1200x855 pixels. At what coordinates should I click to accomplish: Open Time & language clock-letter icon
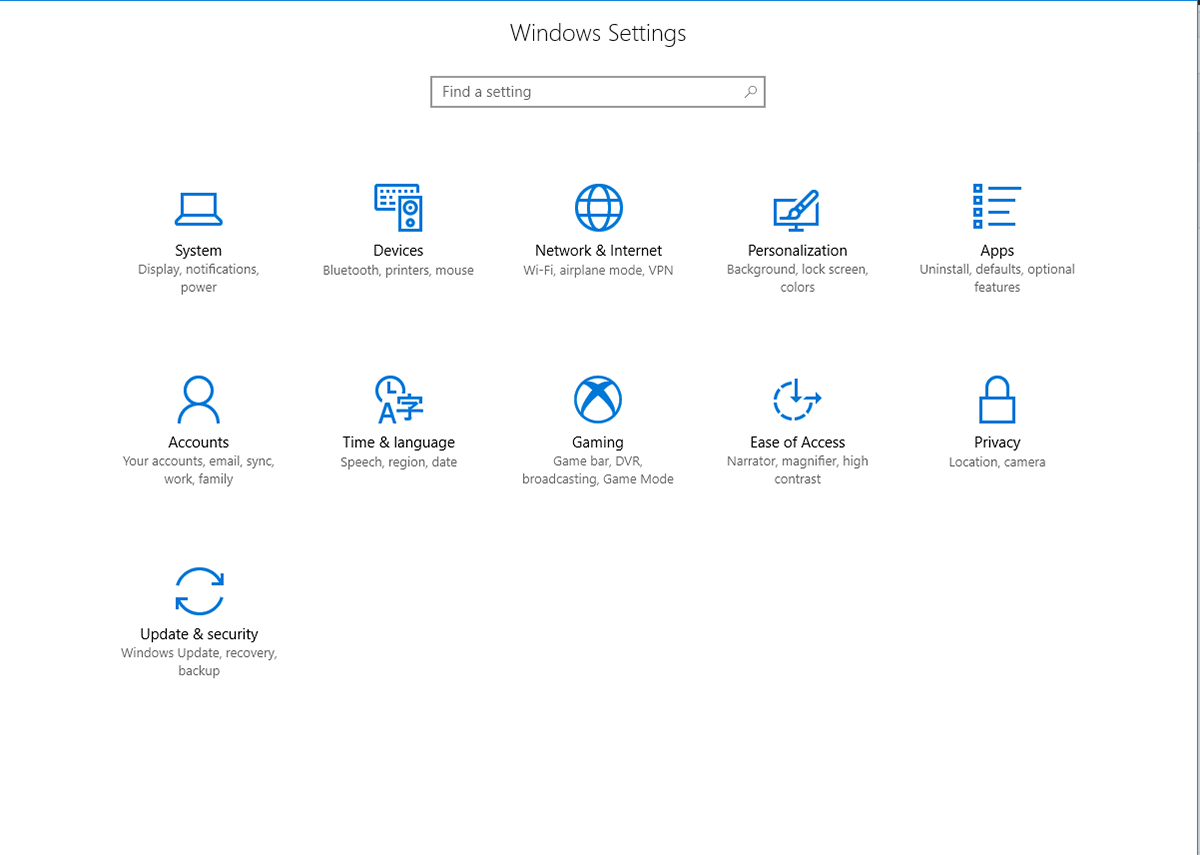398,400
